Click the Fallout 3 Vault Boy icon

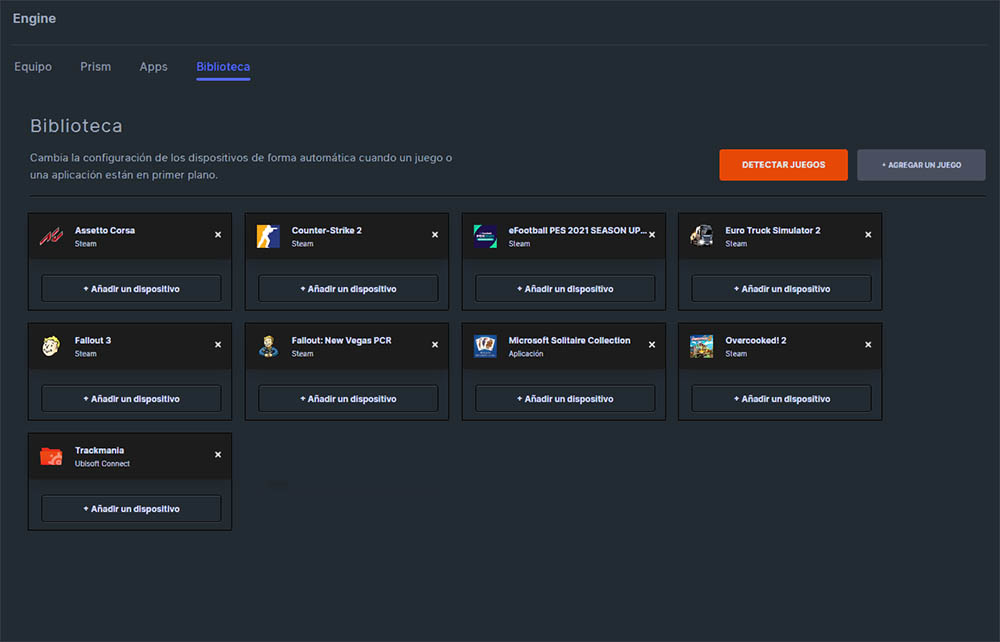click(51, 346)
